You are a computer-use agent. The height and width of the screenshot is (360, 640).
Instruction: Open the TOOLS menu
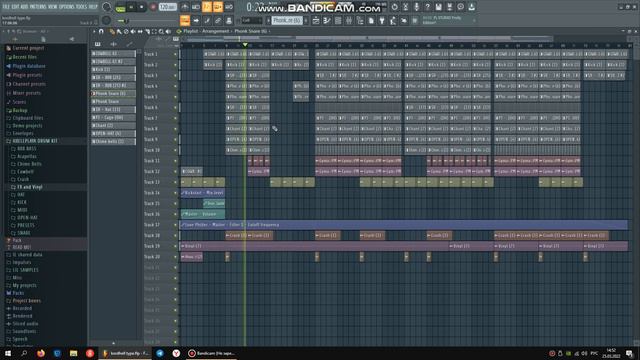click(x=81, y=7)
